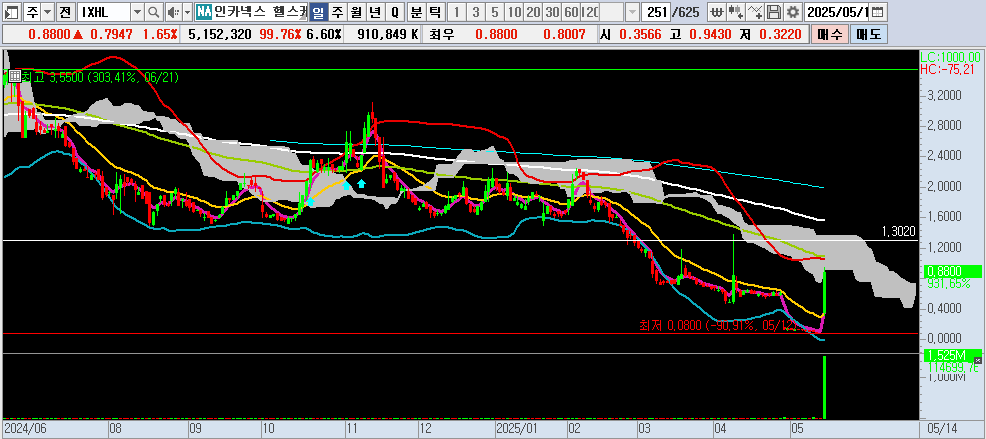Viewport: 986px width, 439px height.
Task: Click the 1.3020 horizontal line label
Action: pyautogui.click(x=899, y=232)
